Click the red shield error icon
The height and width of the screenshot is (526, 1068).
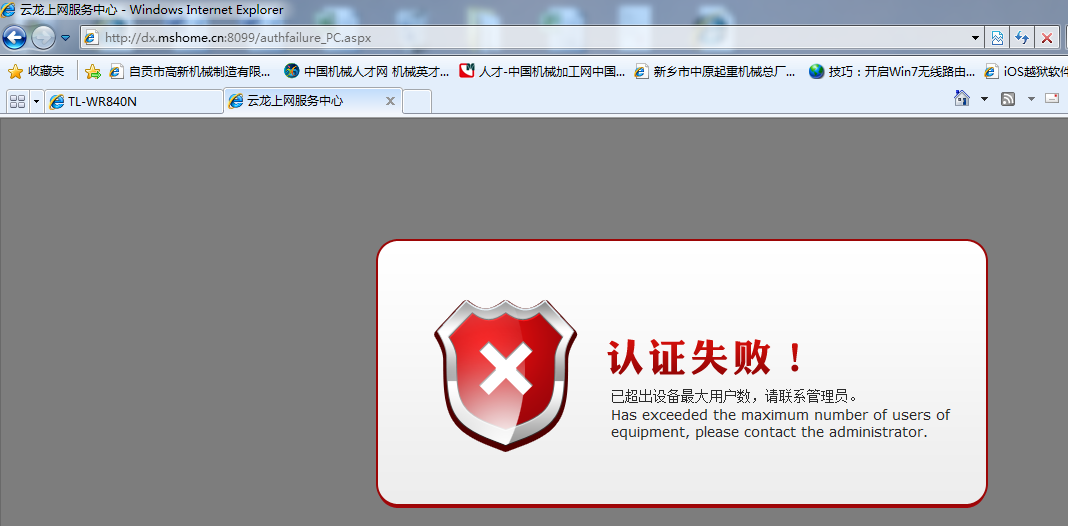tap(505, 375)
